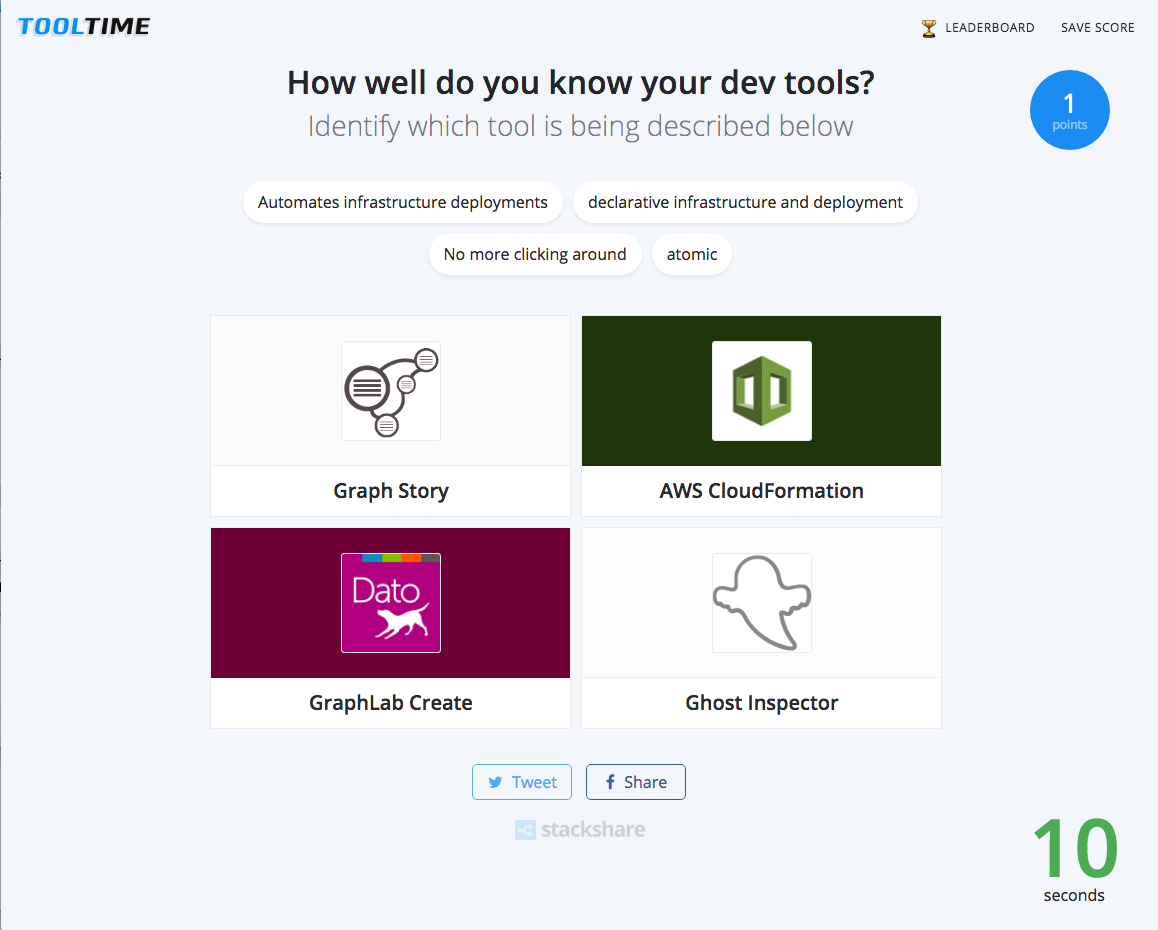Click the Ghost Inspector ghost logo
The width and height of the screenshot is (1158, 930).
pos(761,603)
